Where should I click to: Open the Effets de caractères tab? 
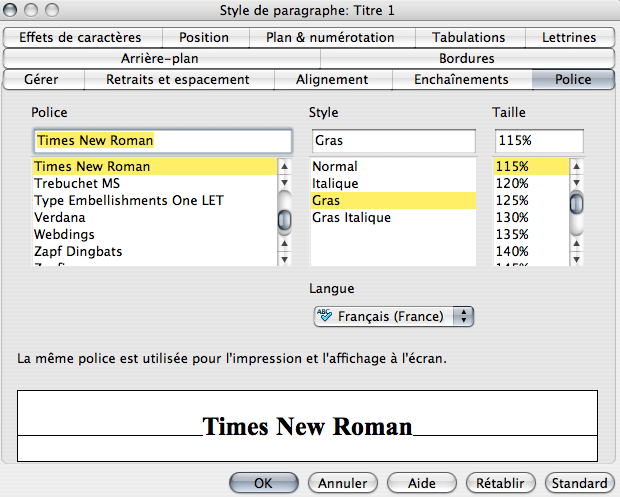pos(83,38)
